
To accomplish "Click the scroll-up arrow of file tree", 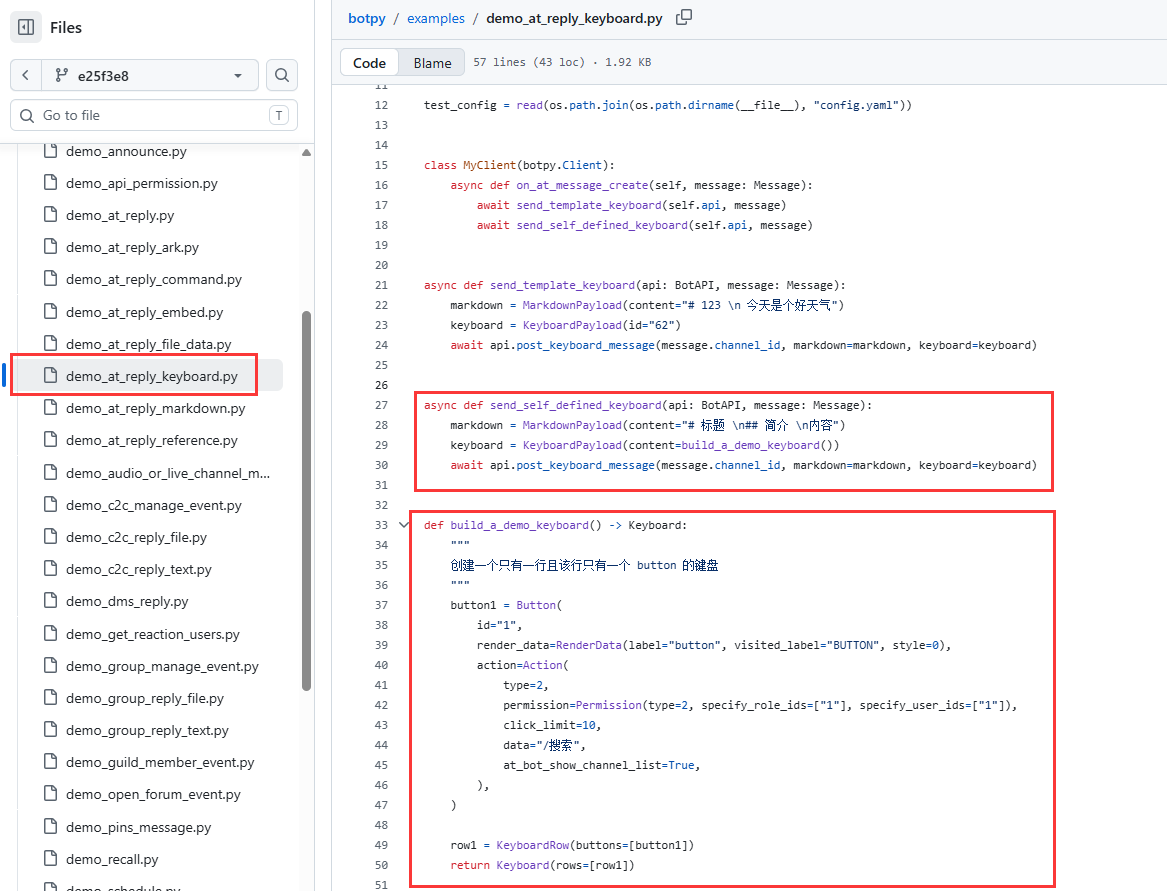I will click(x=306, y=153).
